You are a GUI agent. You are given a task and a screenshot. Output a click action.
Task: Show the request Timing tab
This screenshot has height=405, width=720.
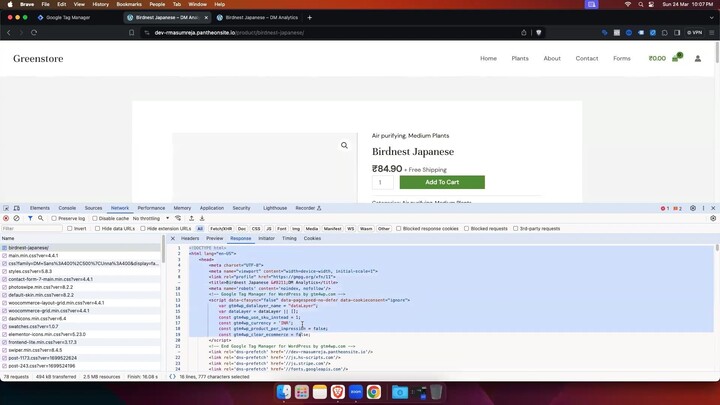(289, 238)
